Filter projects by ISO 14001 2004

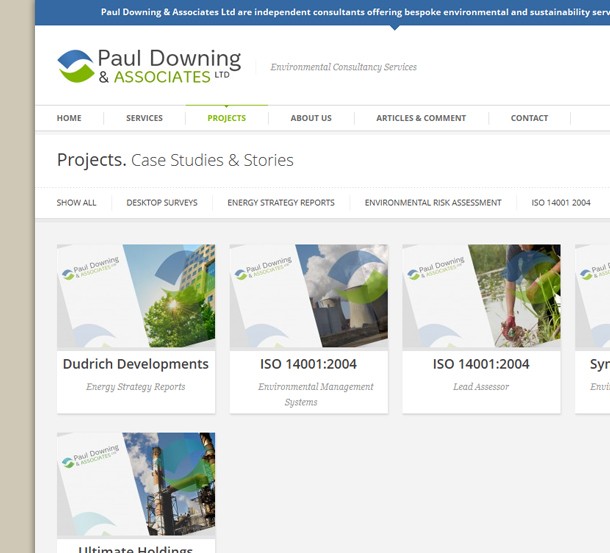click(x=561, y=203)
